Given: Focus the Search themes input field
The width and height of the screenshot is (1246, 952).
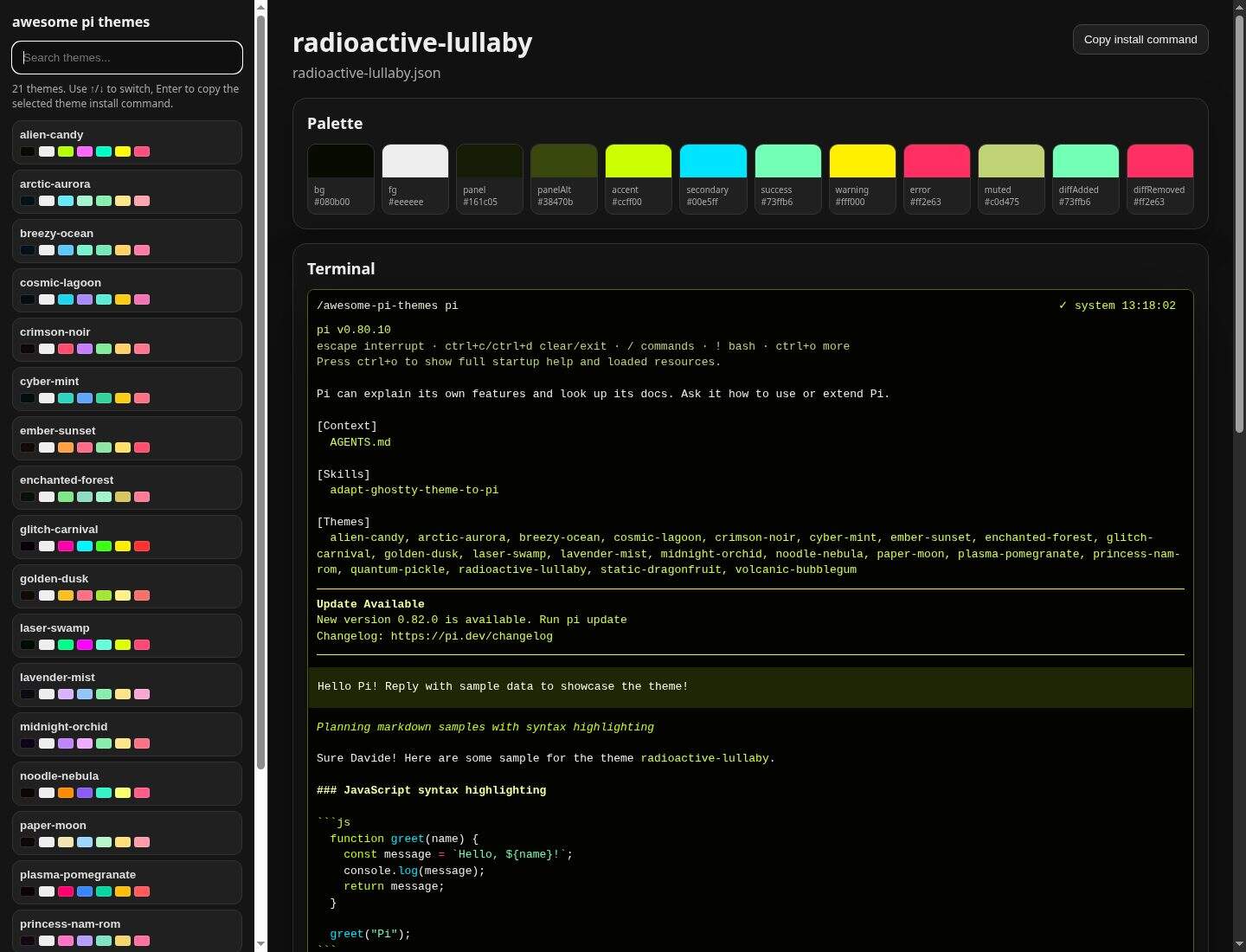Looking at the screenshot, I should (x=127, y=57).
